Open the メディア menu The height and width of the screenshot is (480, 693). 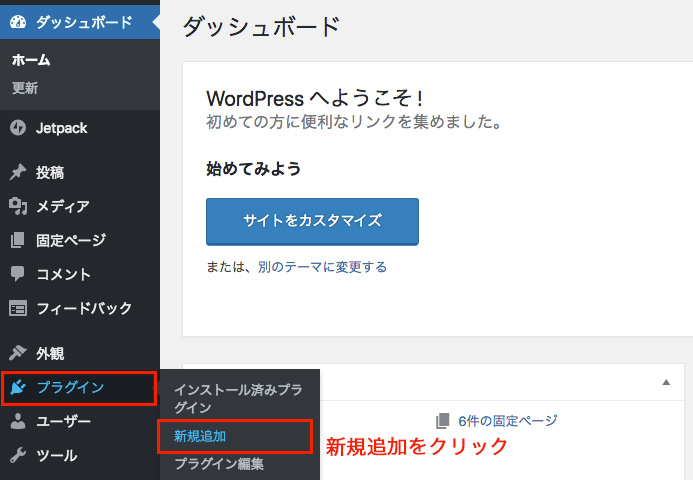point(80,206)
